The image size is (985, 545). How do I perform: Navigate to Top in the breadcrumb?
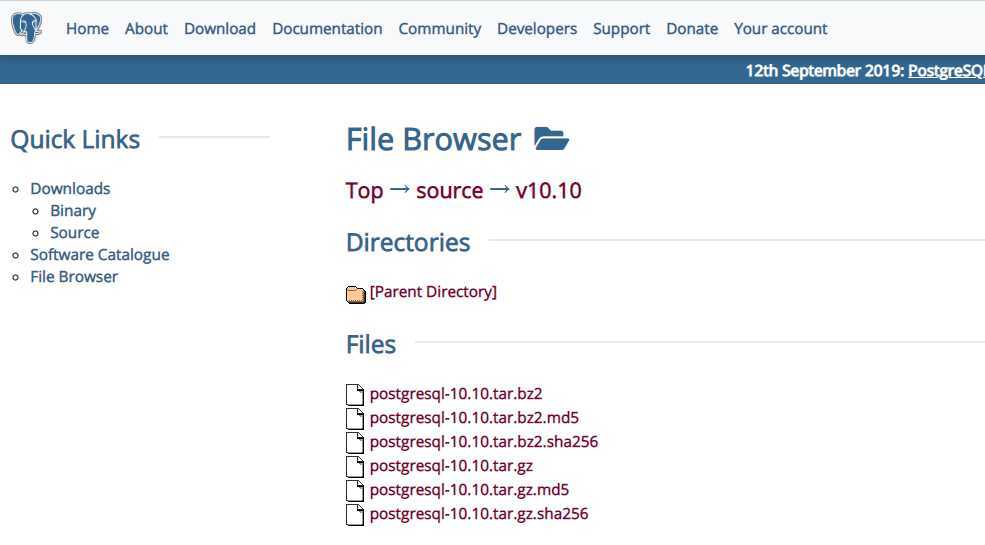364,191
